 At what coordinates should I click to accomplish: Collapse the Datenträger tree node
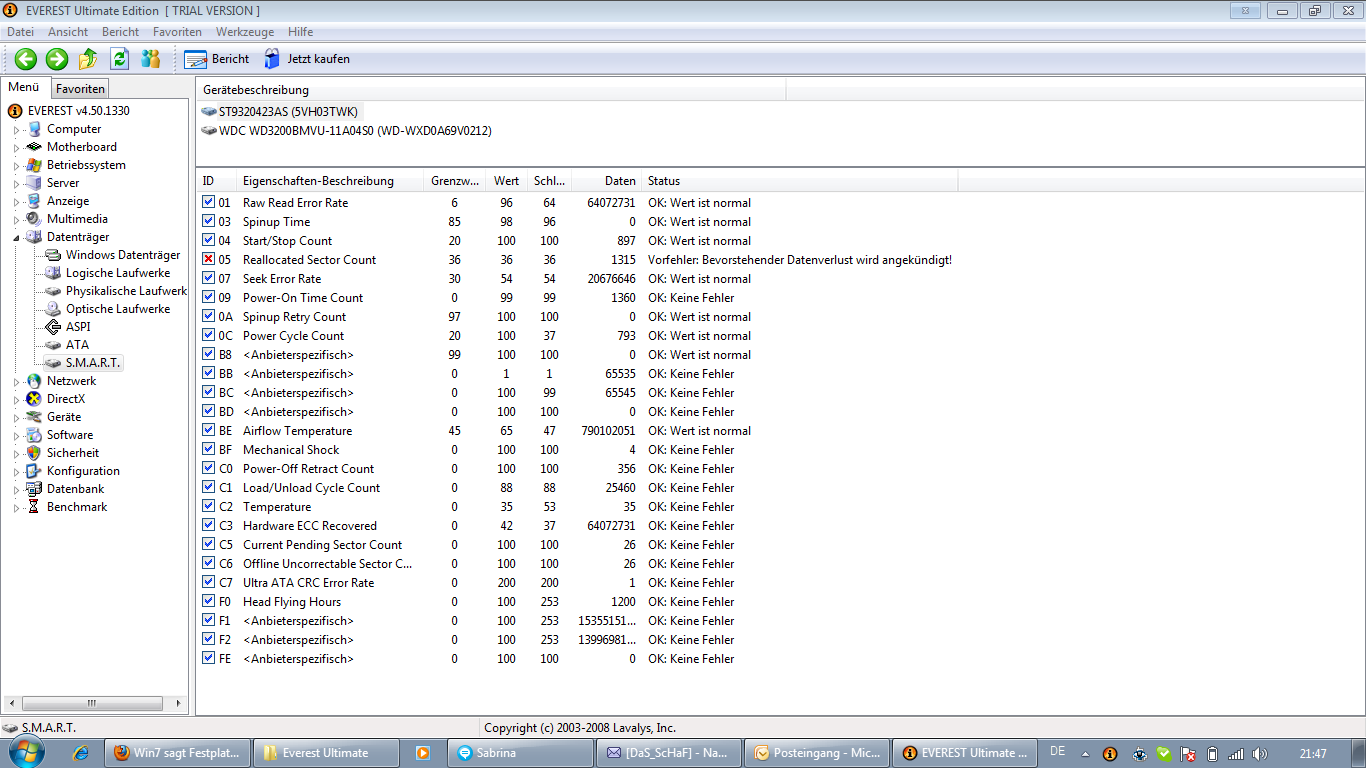pos(16,238)
